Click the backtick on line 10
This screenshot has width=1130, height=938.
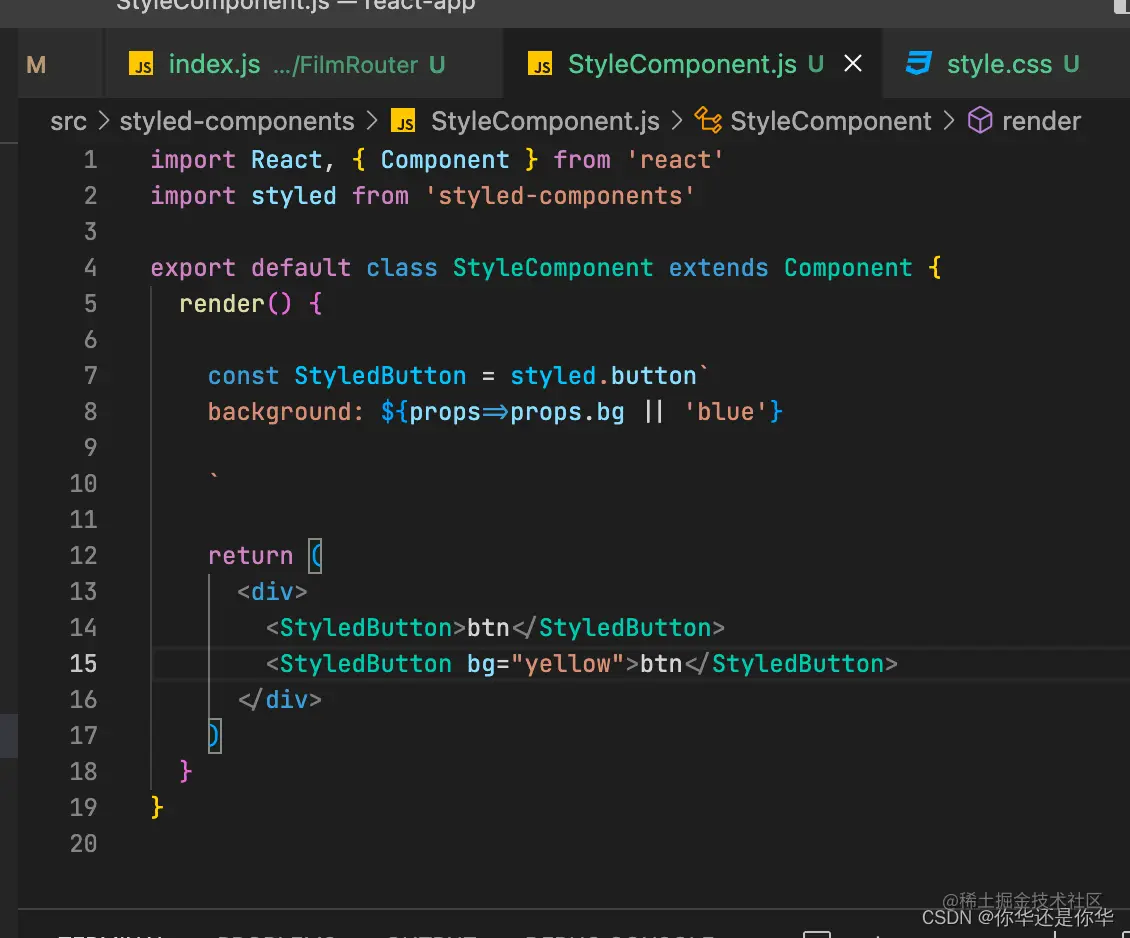click(x=213, y=475)
